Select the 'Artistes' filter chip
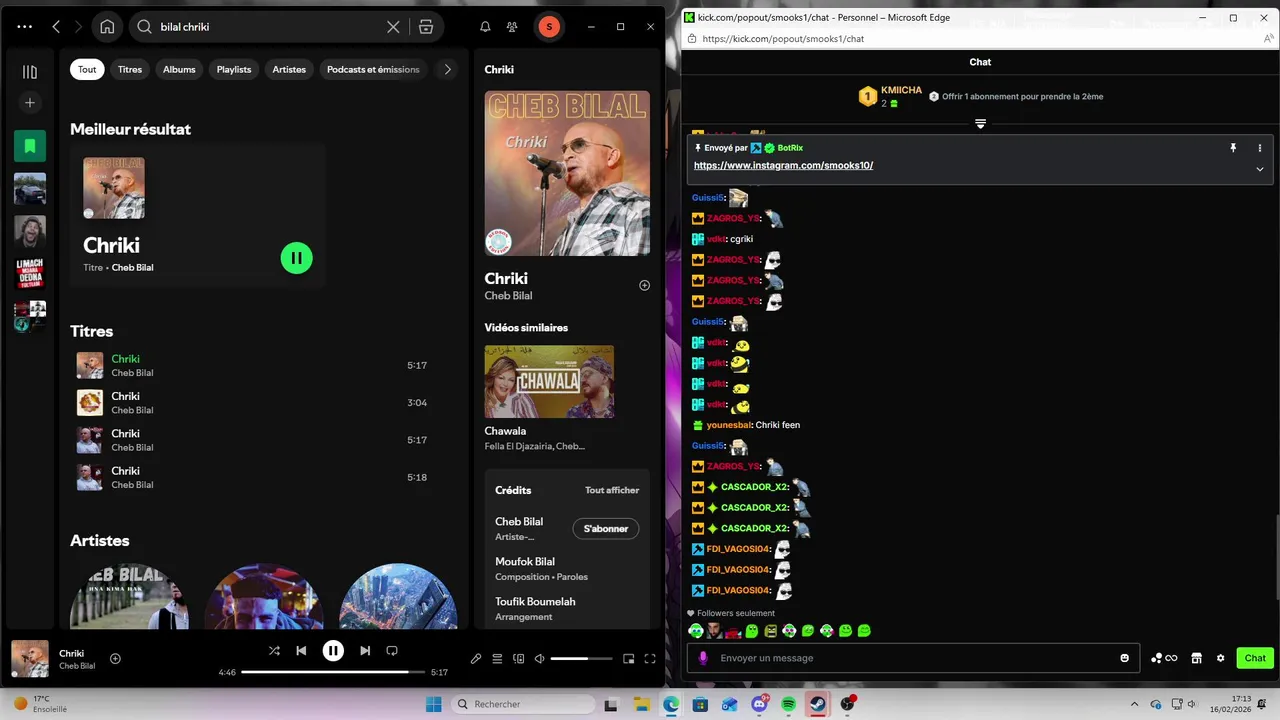Screen dimensions: 1280x720 point(289,69)
